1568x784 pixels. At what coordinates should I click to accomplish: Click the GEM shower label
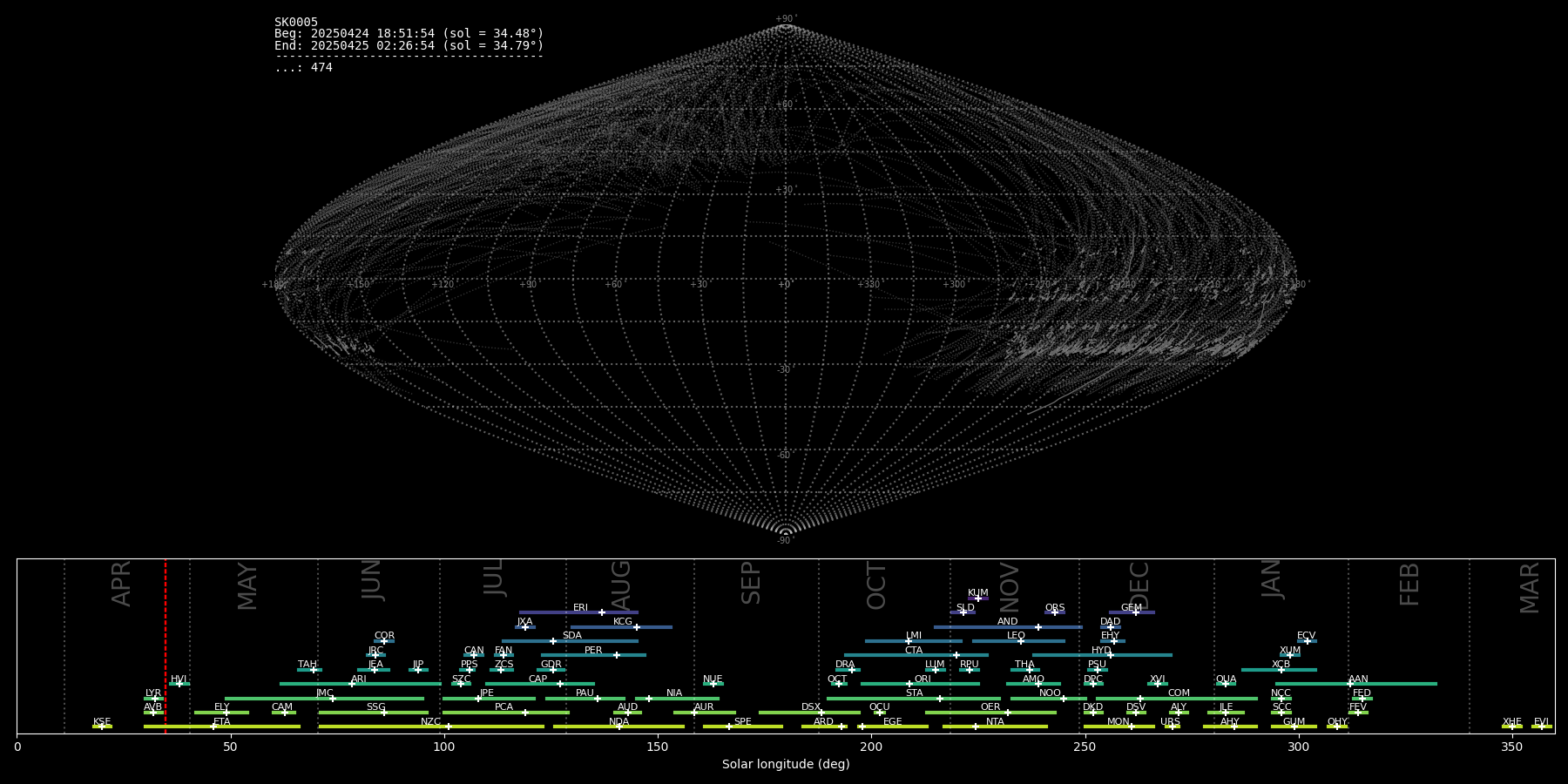coord(1132,608)
